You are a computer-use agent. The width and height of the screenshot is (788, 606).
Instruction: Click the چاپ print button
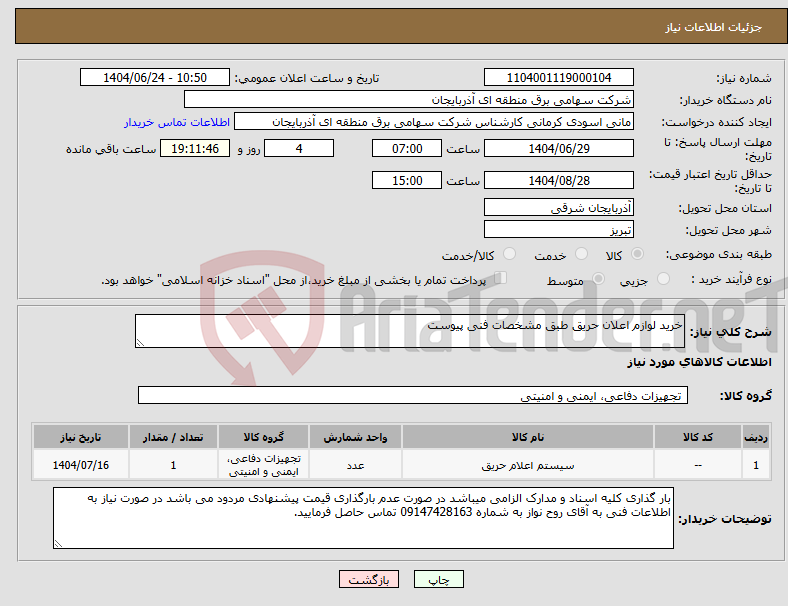pyautogui.click(x=439, y=579)
